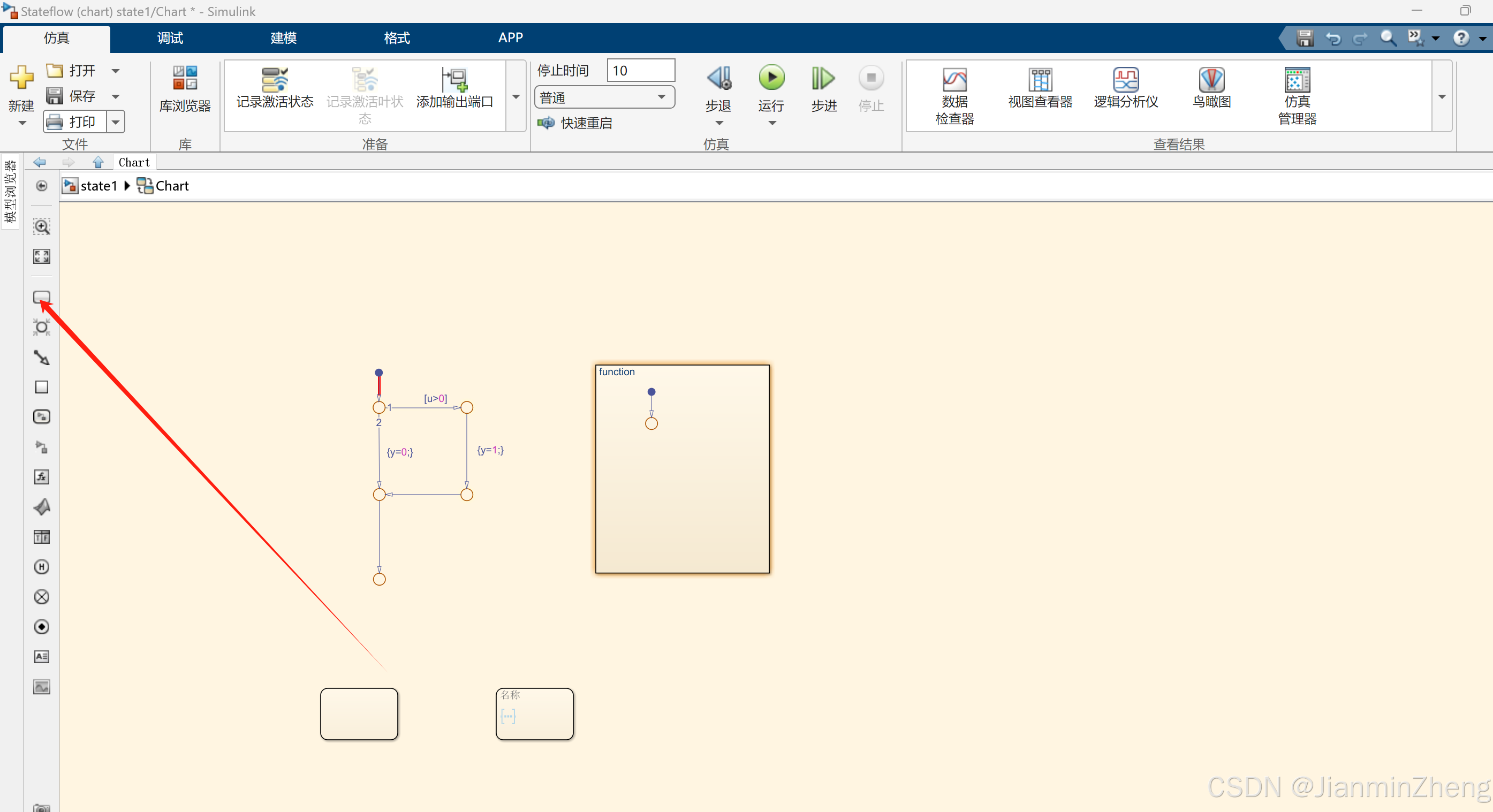Click the Stop Time input field

pyautogui.click(x=640, y=71)
